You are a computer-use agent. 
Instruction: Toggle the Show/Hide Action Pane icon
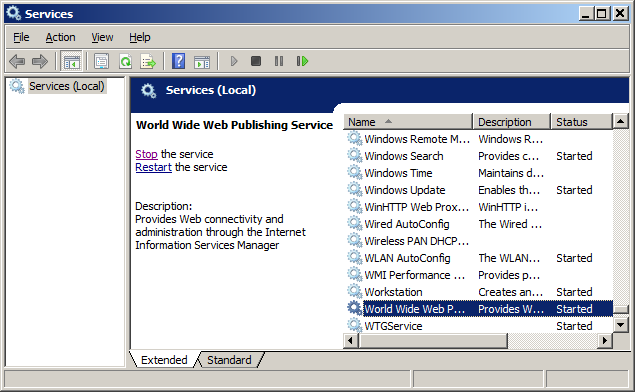point(202,62)
